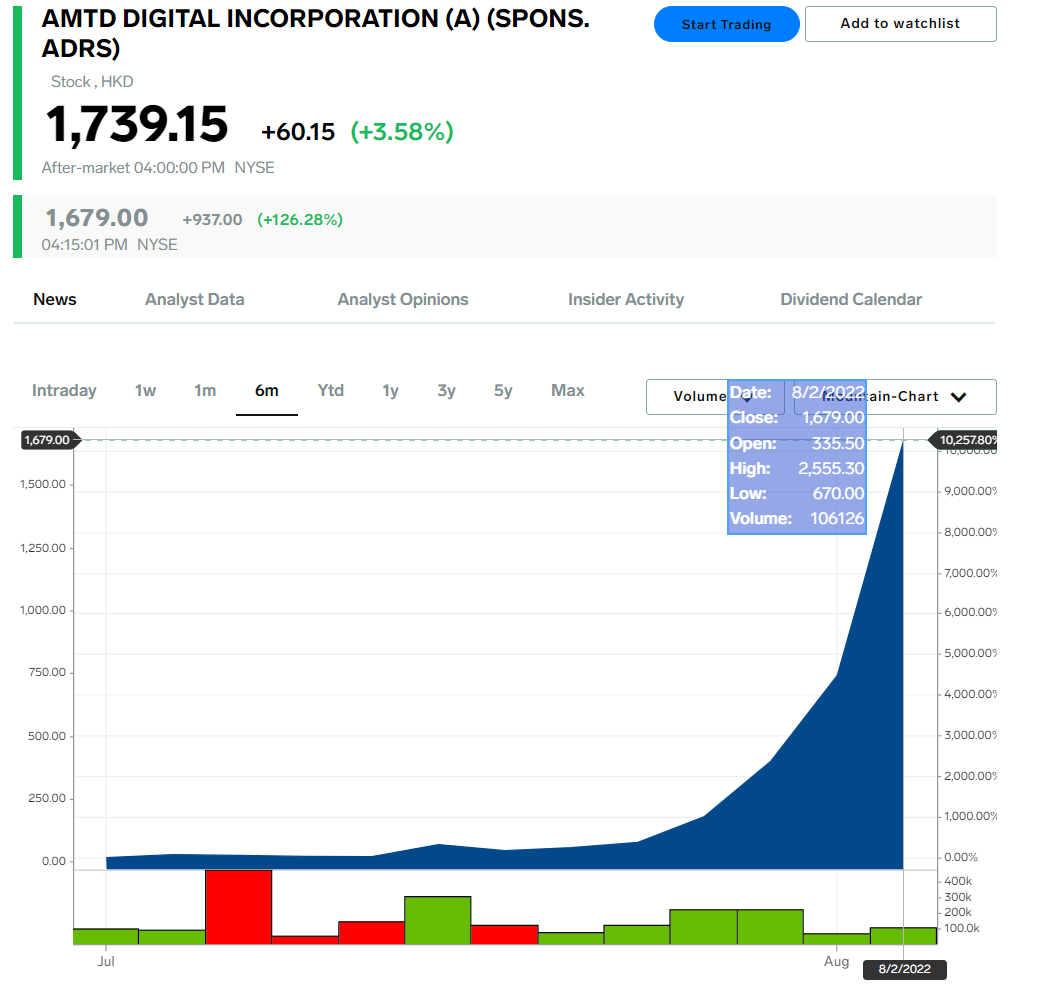Check the Insider Activity tab
Viewport: 1038px width, 994px height.
626,299
